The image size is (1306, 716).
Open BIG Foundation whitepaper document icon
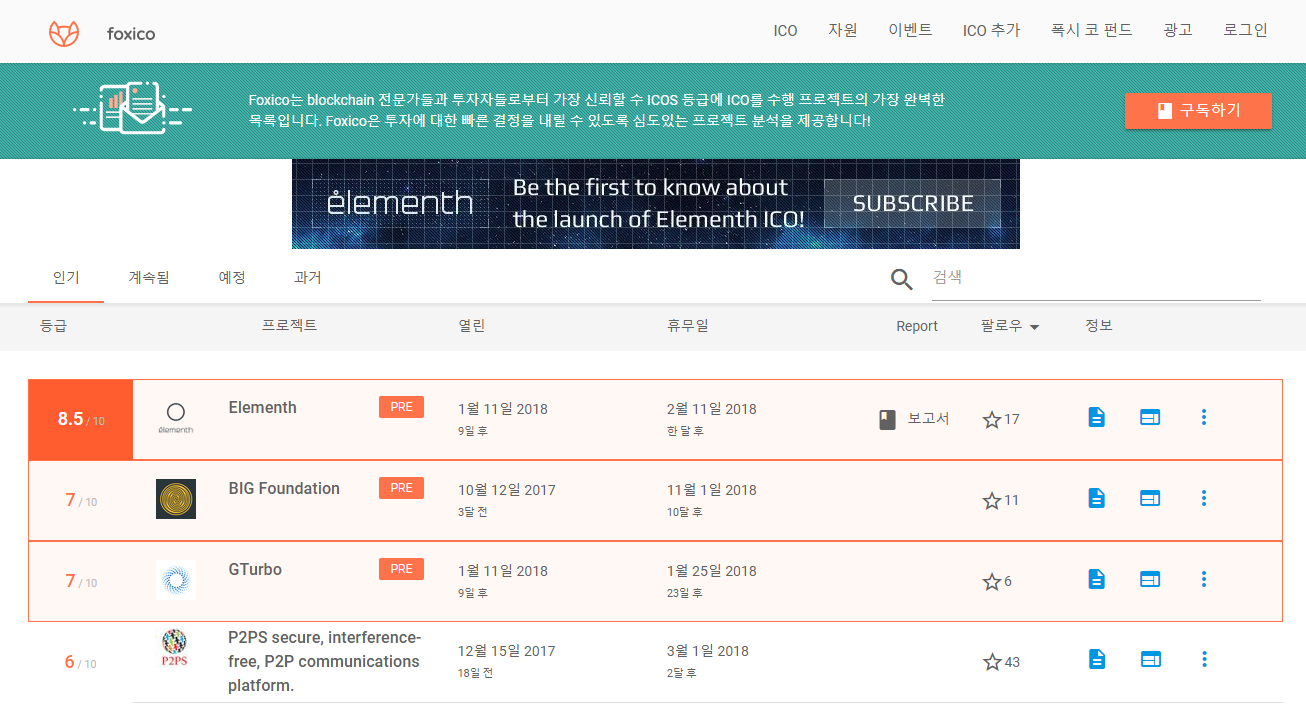[1096, 499]
